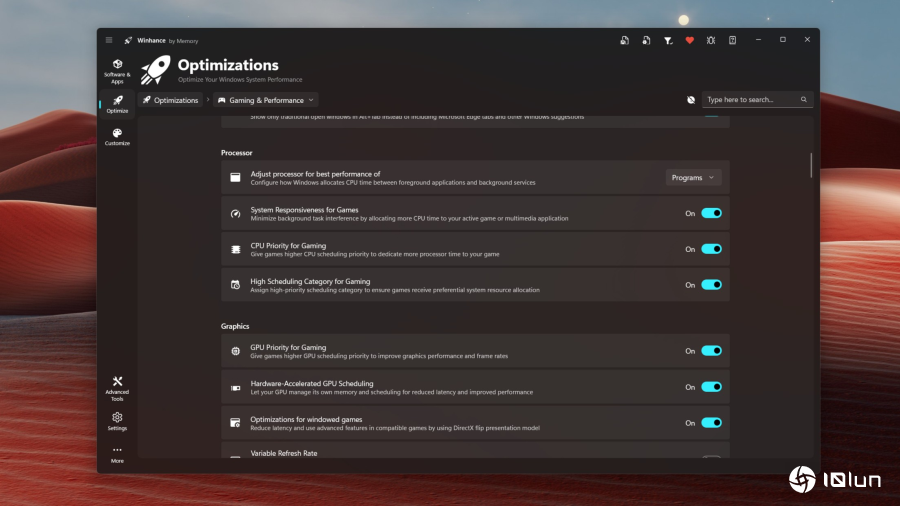Select Optimize in the sidebar
This screenshot has height=506, width=900.
[x=117, y=104]
